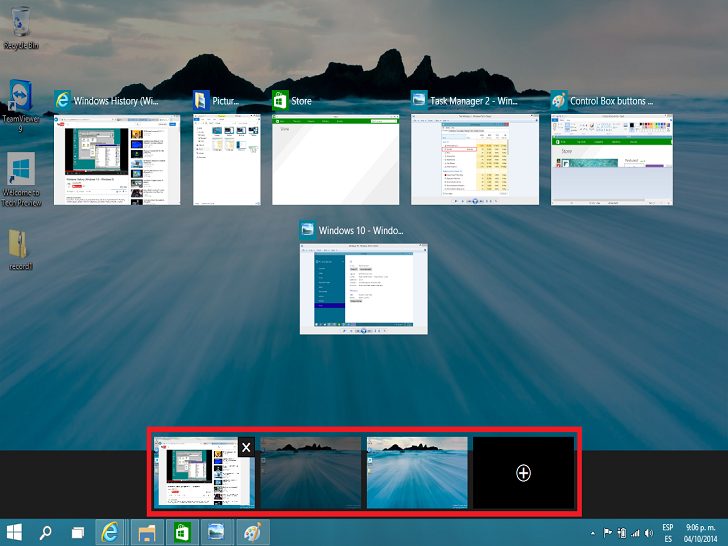
Task: Switch to the Store window thumbnail
Action: tap(335, 160)
